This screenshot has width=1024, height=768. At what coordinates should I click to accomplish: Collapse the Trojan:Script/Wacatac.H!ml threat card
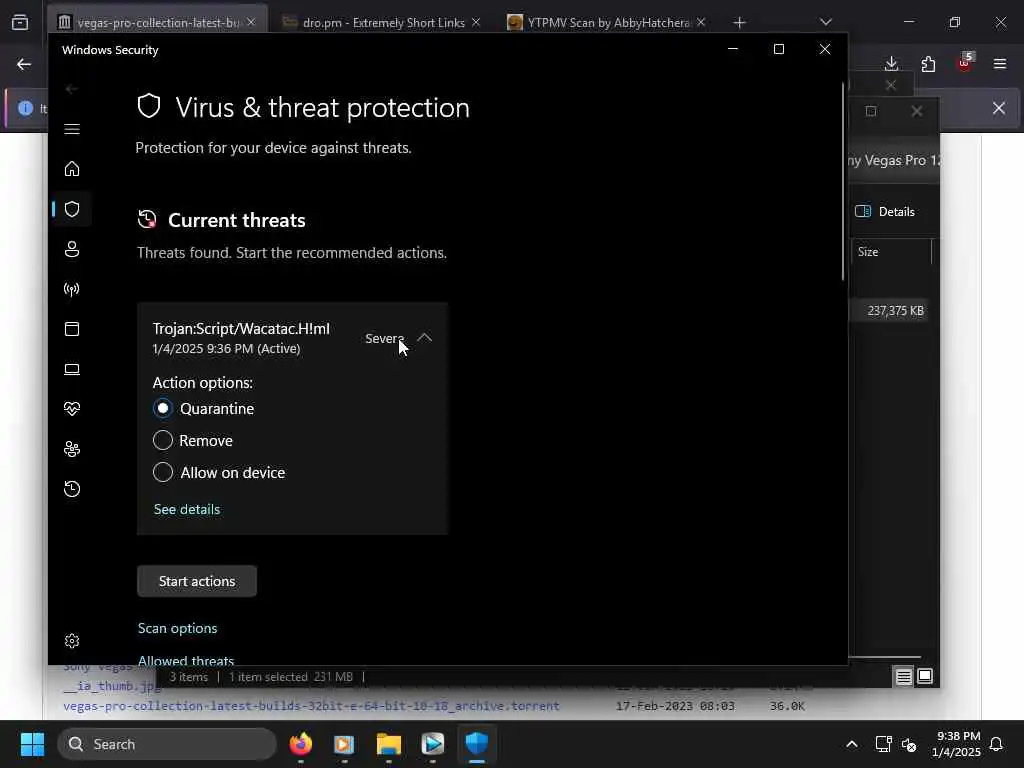point(424,338)
